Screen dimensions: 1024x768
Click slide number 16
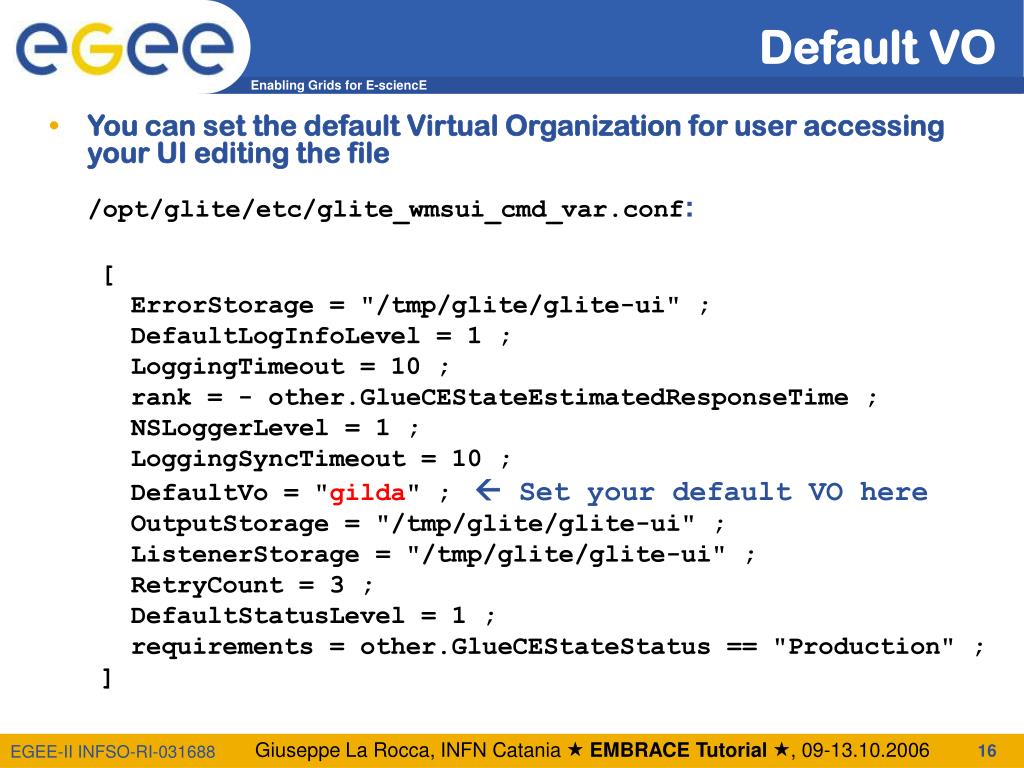[x=987, y=751]
